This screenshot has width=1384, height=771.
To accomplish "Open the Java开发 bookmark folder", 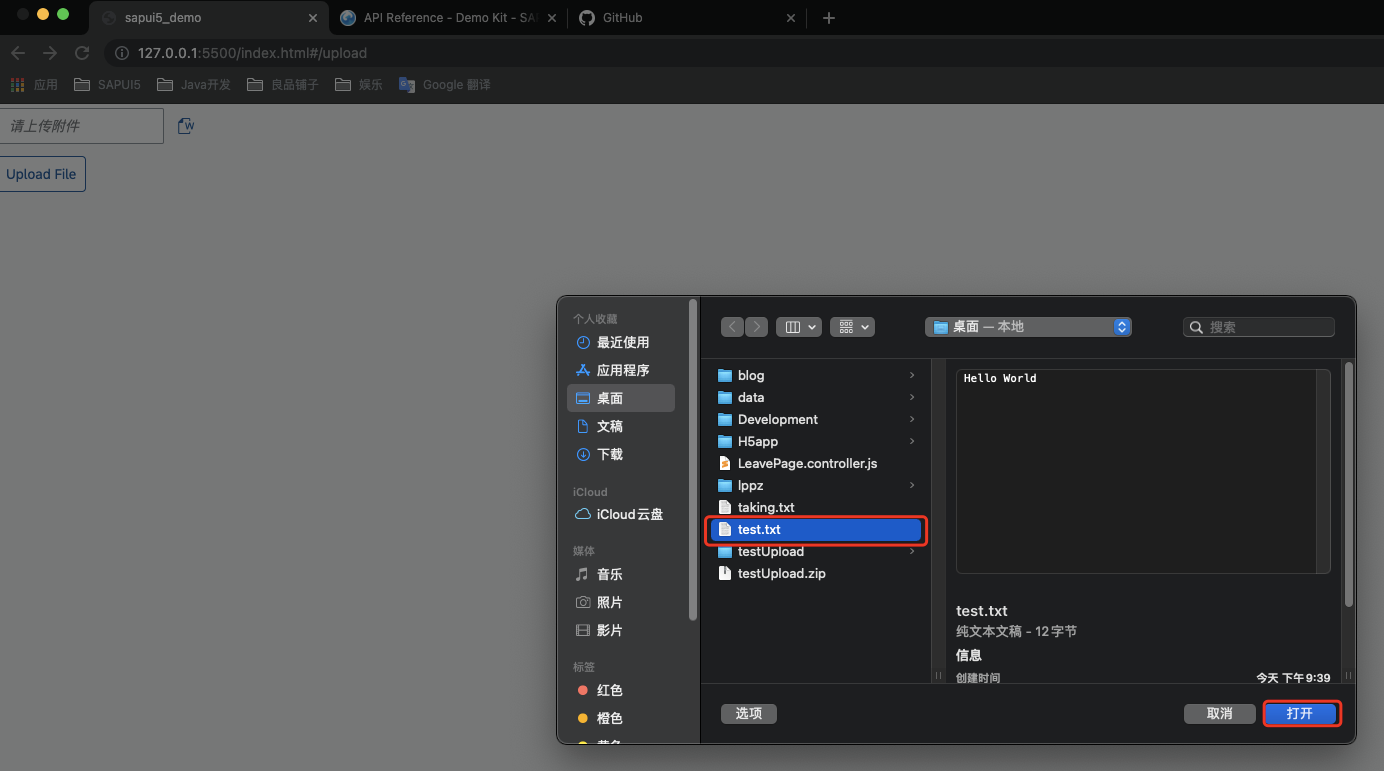I will (x=194, y=85).
